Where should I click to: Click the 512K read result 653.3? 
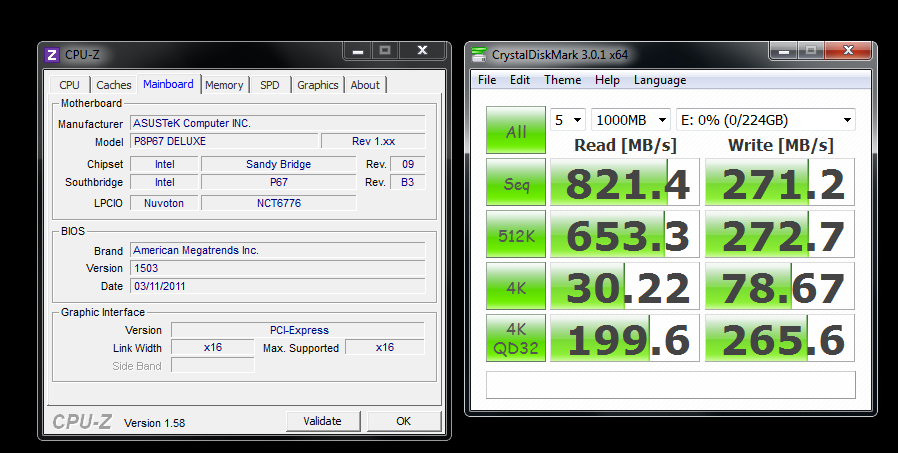pos(625,234)
